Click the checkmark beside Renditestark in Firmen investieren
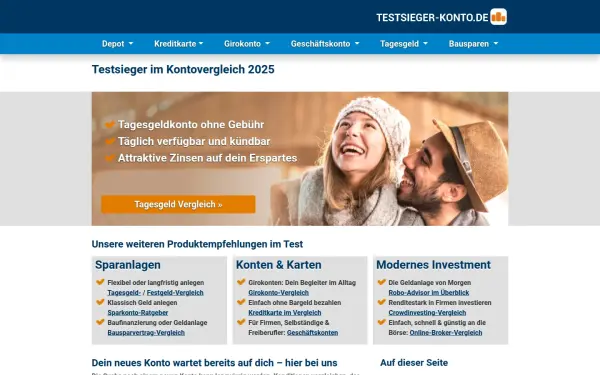 click(x=382, y=302)
